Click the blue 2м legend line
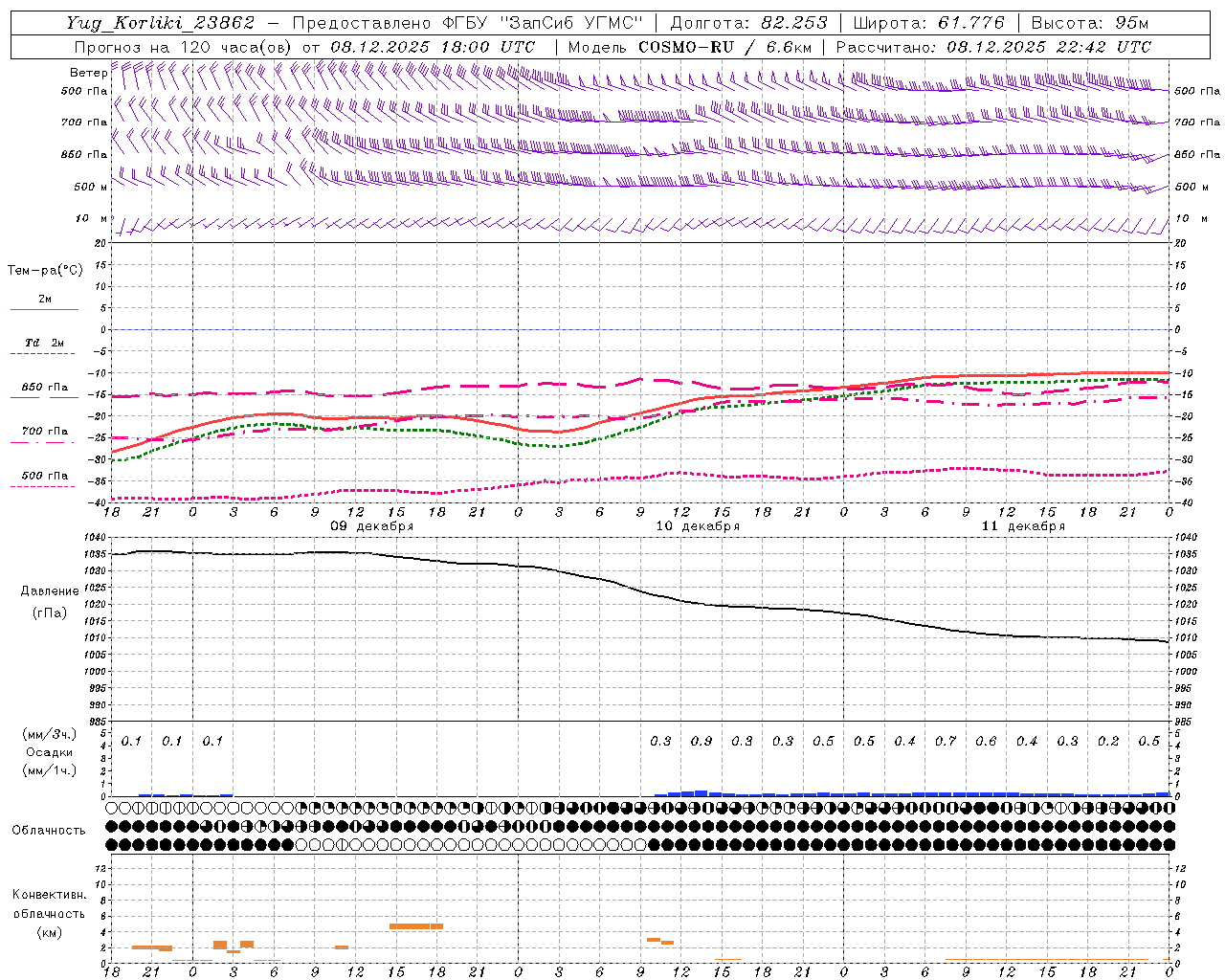The width and height of the screenshot is (1225, 980). pyautogui.click(x=44, y=309)
